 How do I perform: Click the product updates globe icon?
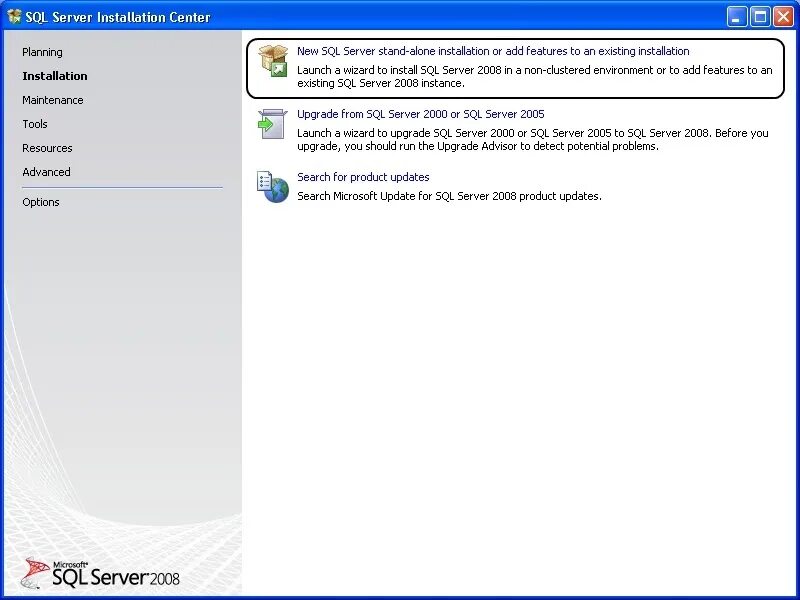click(273, 187)
